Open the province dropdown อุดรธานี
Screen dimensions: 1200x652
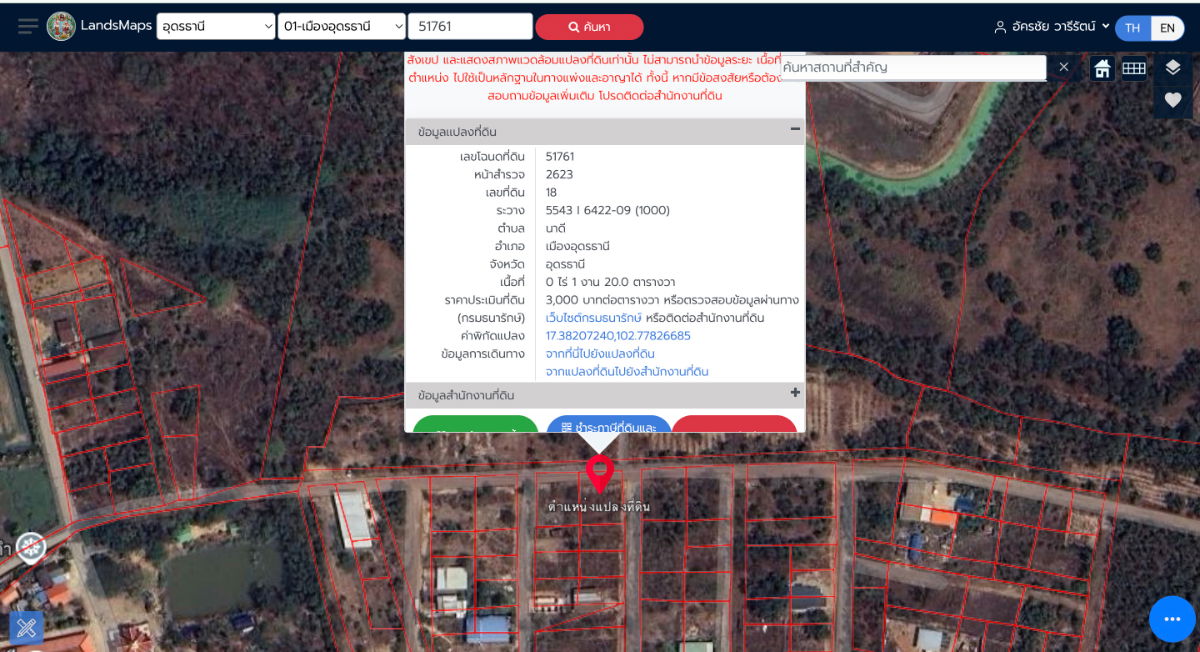pos(216,27)
